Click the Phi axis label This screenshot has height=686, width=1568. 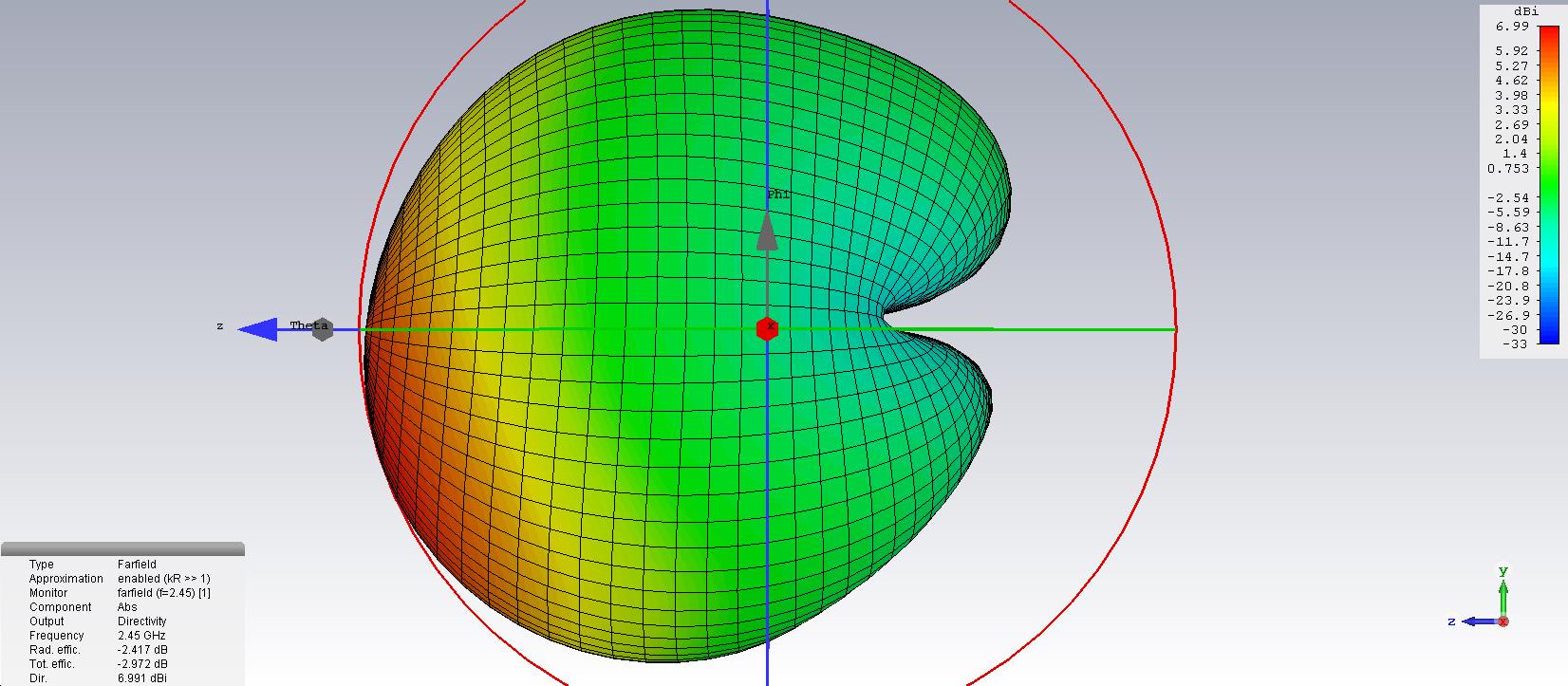[777, 194]
